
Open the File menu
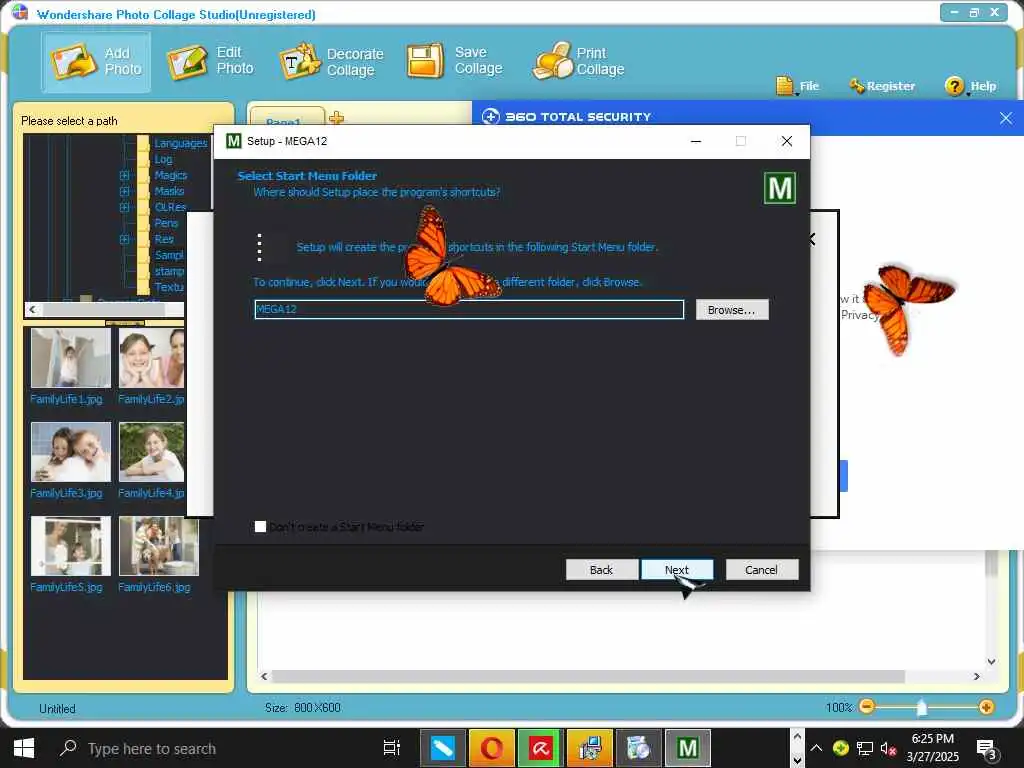click(x=797, y=86)
